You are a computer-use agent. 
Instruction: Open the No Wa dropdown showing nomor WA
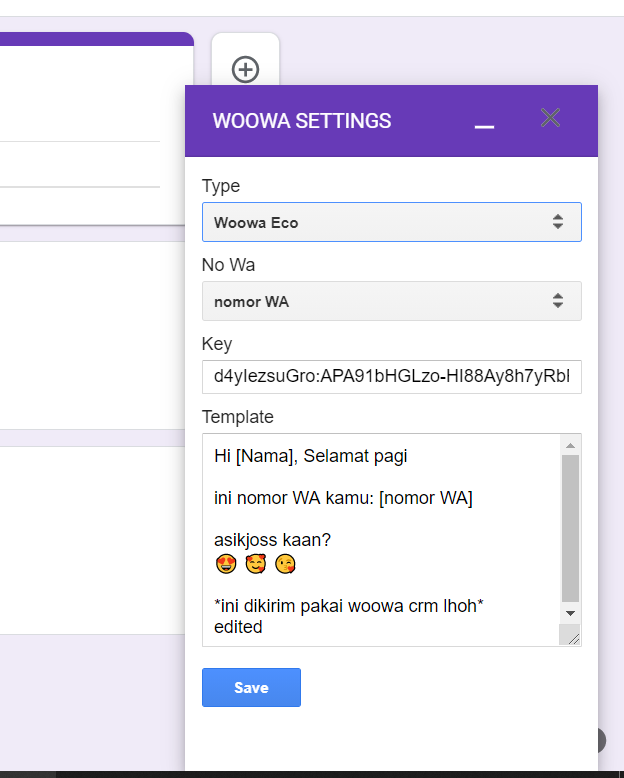pos(392,301)
